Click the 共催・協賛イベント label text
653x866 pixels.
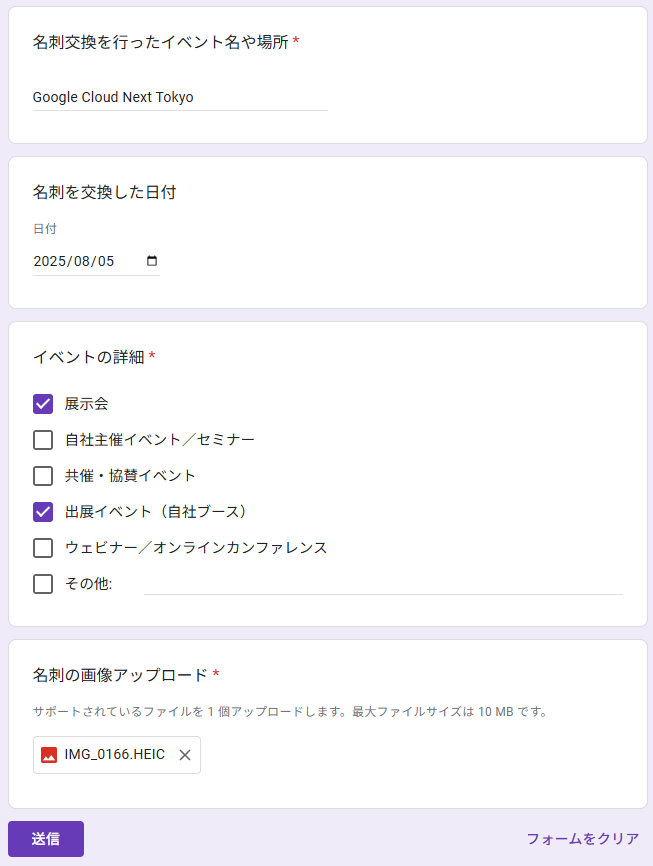[130, 476]
